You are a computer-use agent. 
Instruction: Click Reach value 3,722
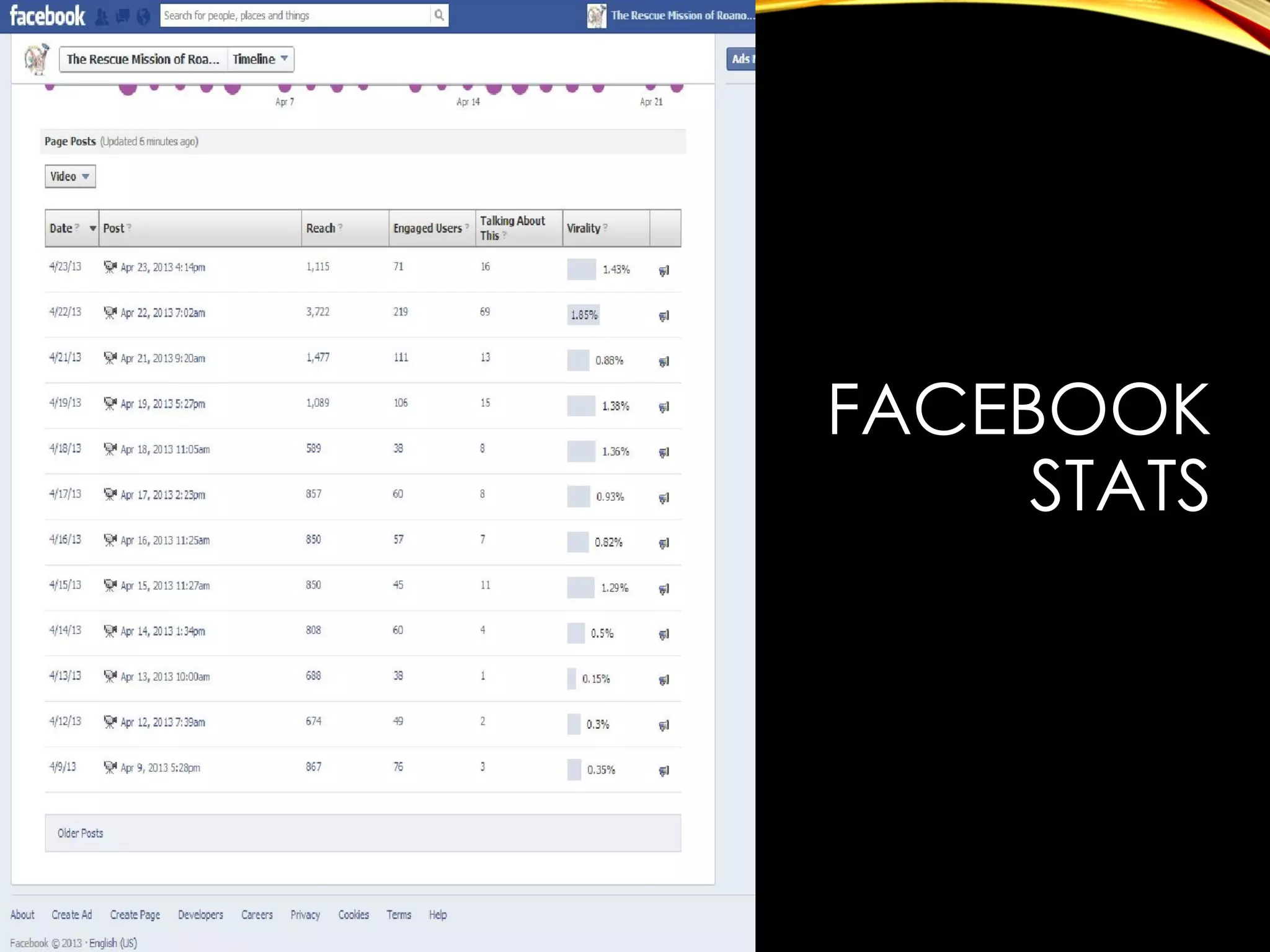317,312
